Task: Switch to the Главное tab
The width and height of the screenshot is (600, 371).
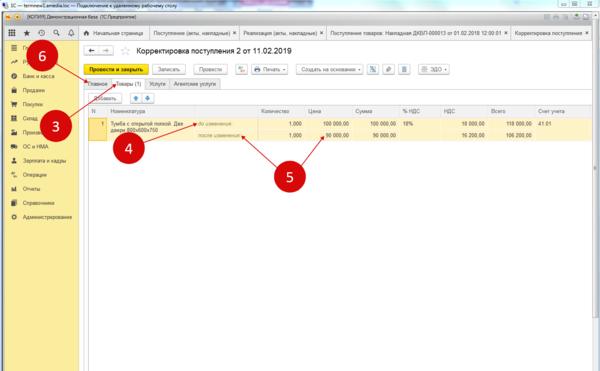Action: coord(98,84)
